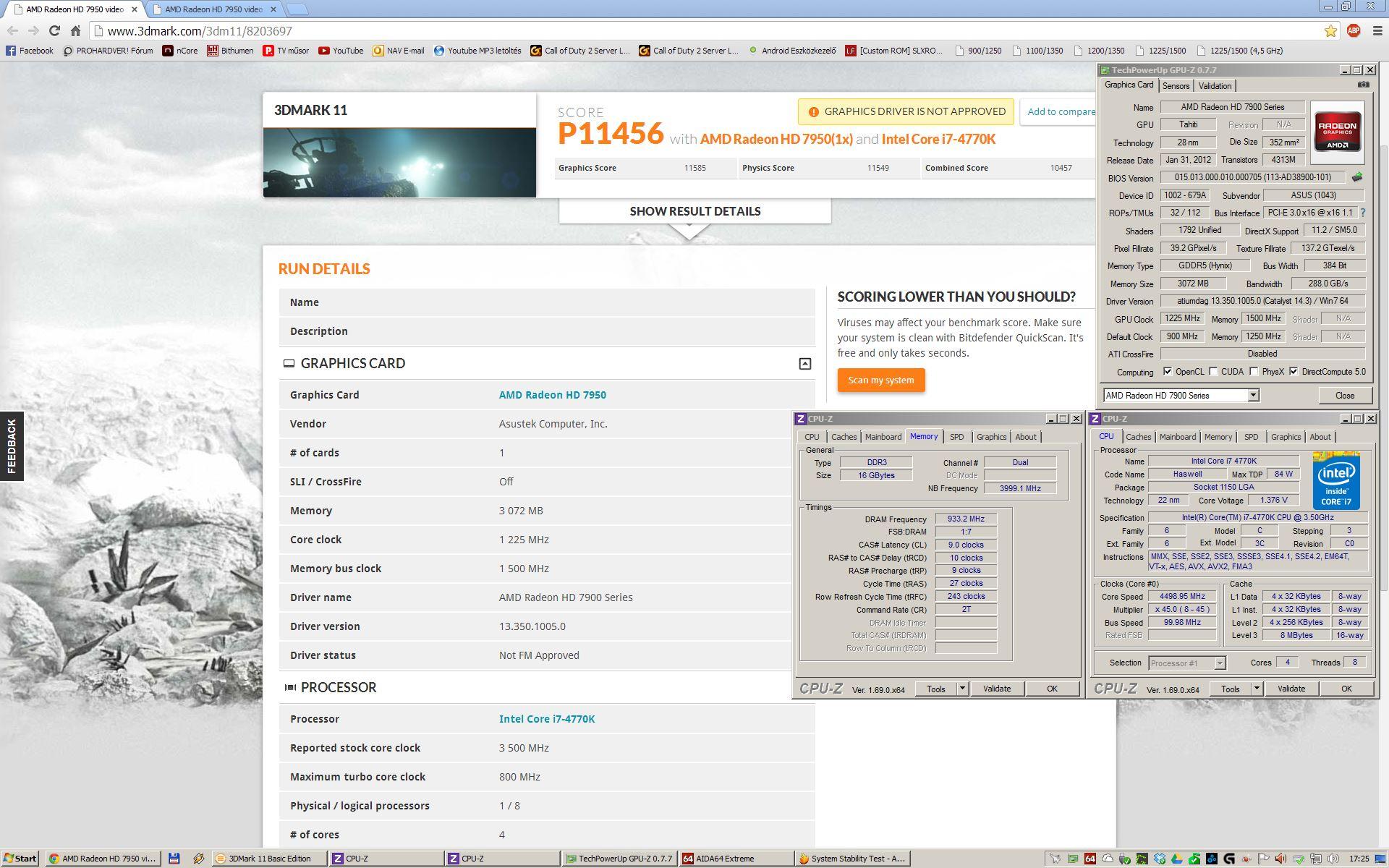Click the AIDA64 red 64 tray icon
This screenshot has height=868, width=1389.
1090,859
